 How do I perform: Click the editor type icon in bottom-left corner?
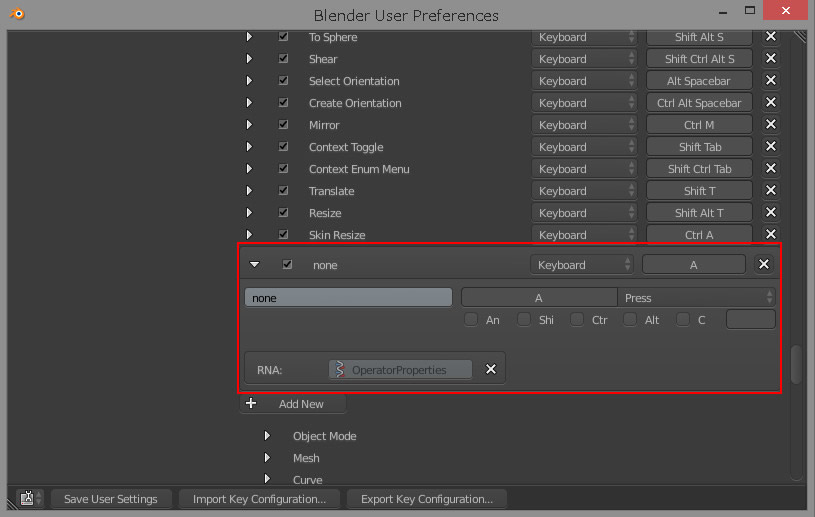coord(29,498)
